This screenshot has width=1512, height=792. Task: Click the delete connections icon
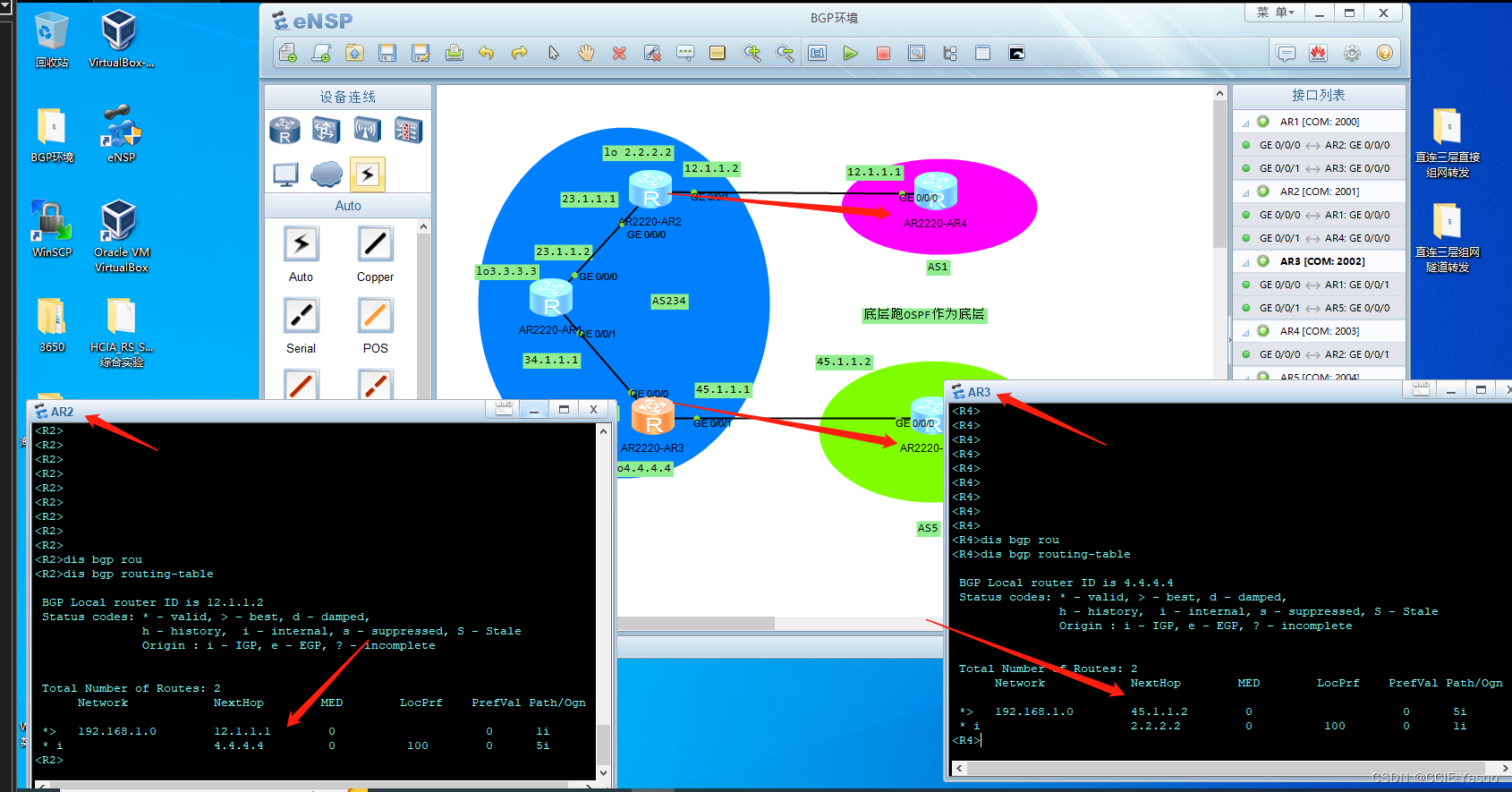[652, 53]
